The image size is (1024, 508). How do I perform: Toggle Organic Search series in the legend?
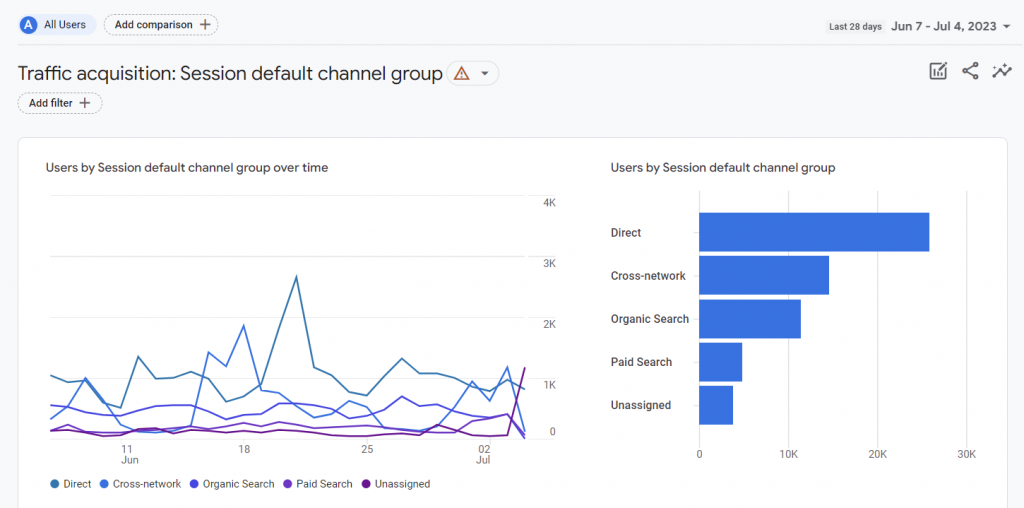[231, 484]
